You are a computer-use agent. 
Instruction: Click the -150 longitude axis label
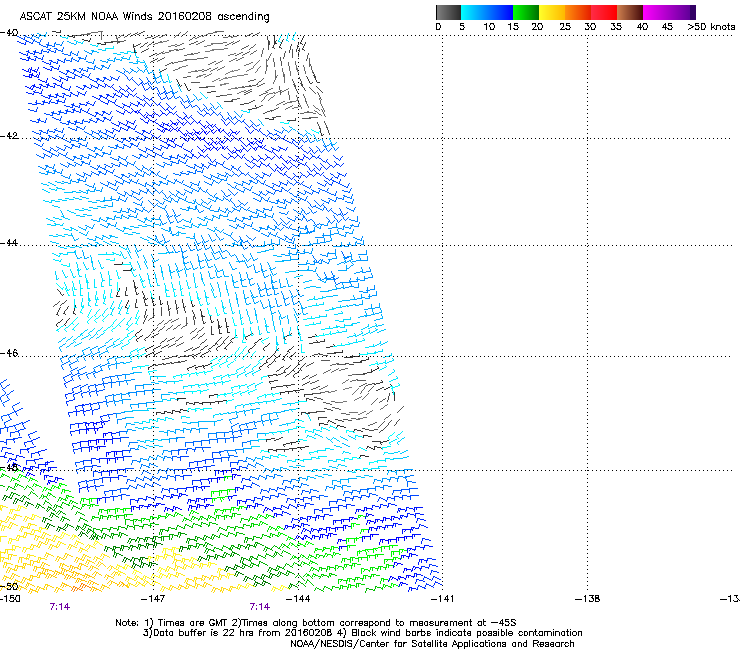coord(10,599)
